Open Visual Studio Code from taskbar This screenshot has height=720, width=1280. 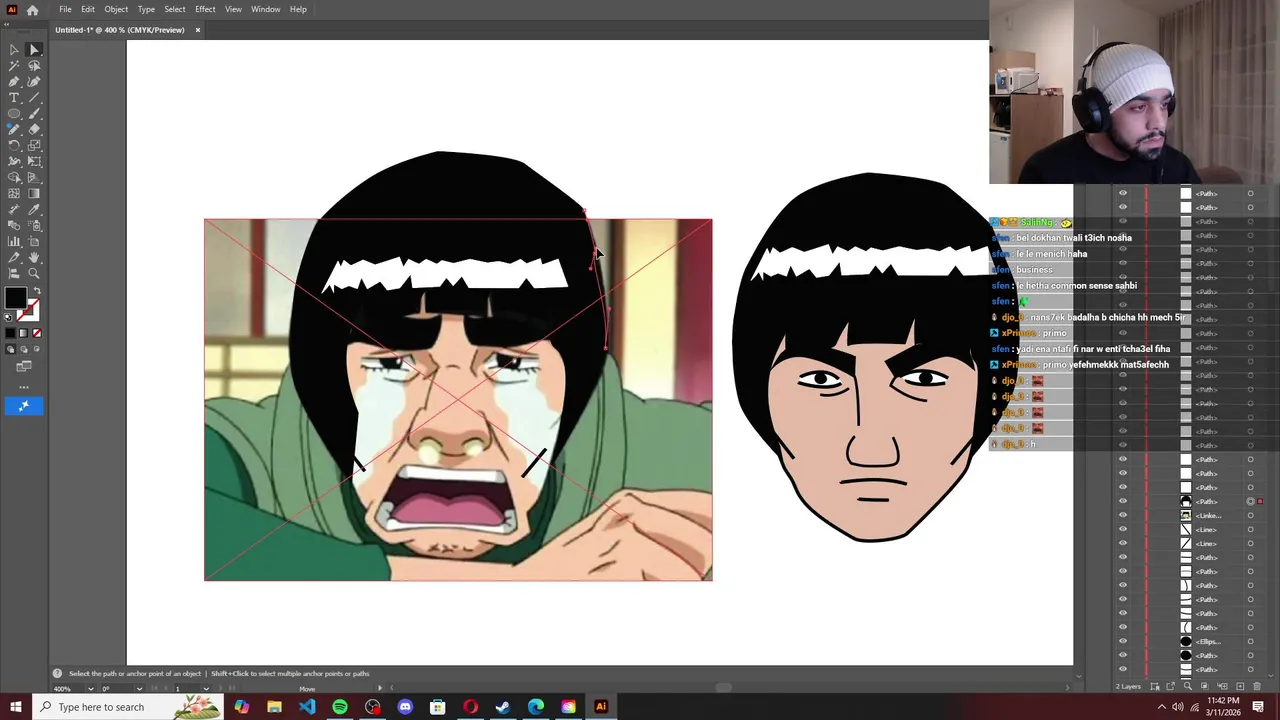click(x=307, y=707)
